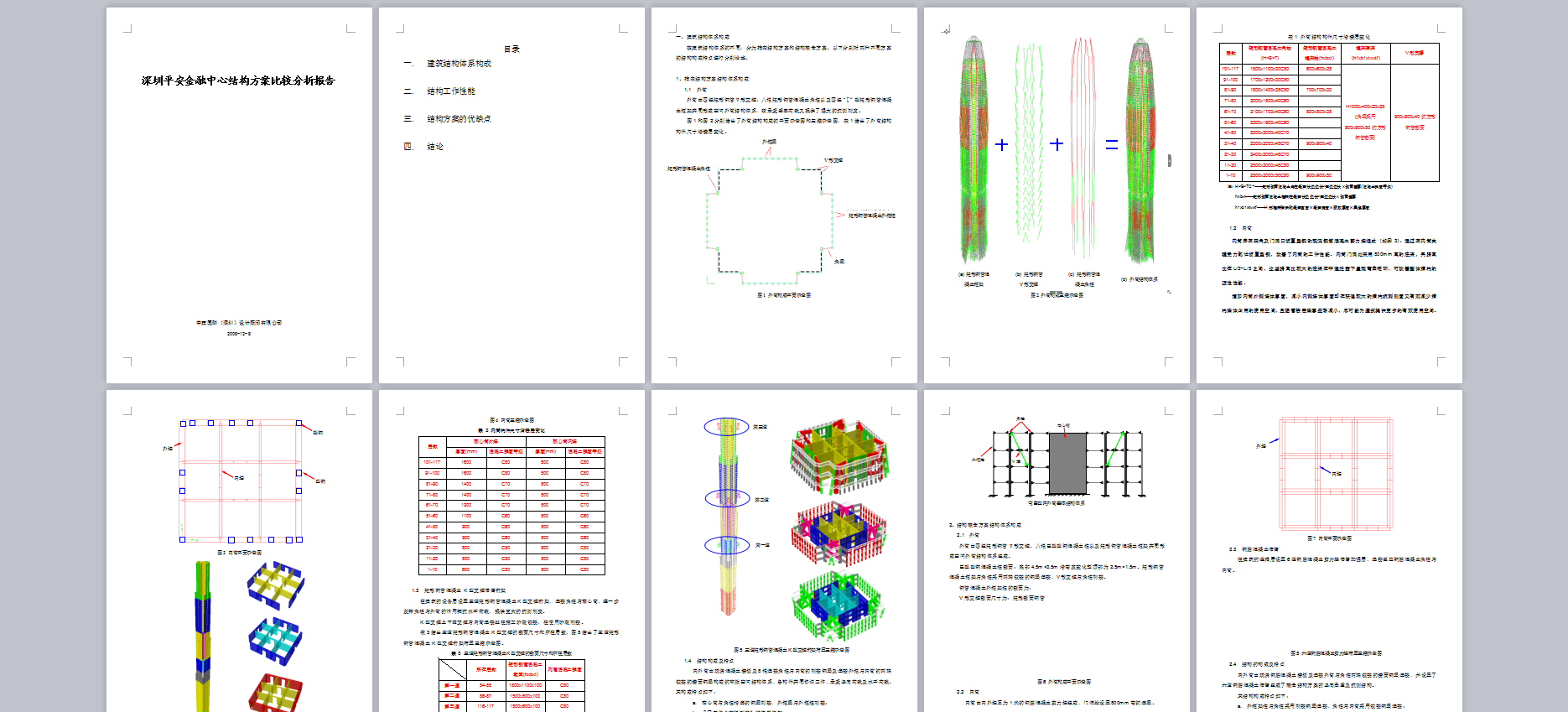The image size is (1568, 712).
Task: Click the blue equals sign before the final tower
Action: pyautogui.click(x=1112, y=145)
